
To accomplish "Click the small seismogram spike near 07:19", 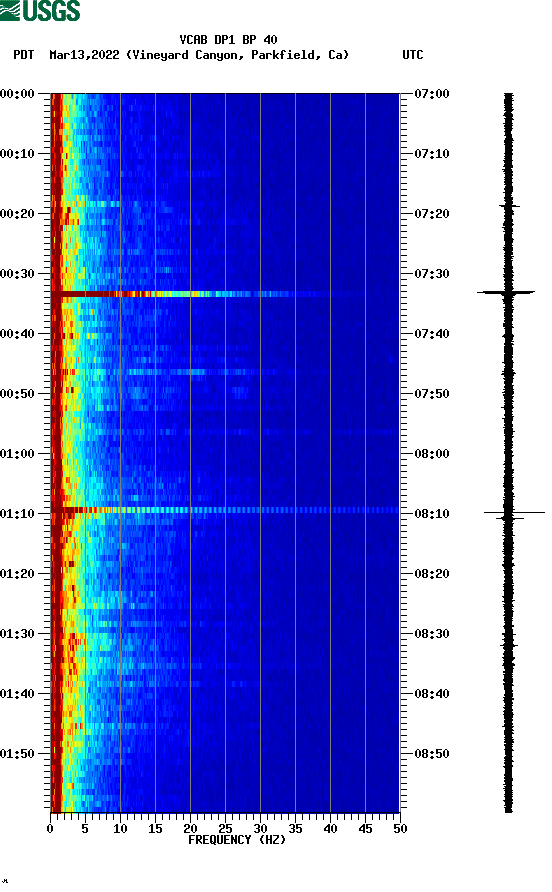I will pos(509,206).
